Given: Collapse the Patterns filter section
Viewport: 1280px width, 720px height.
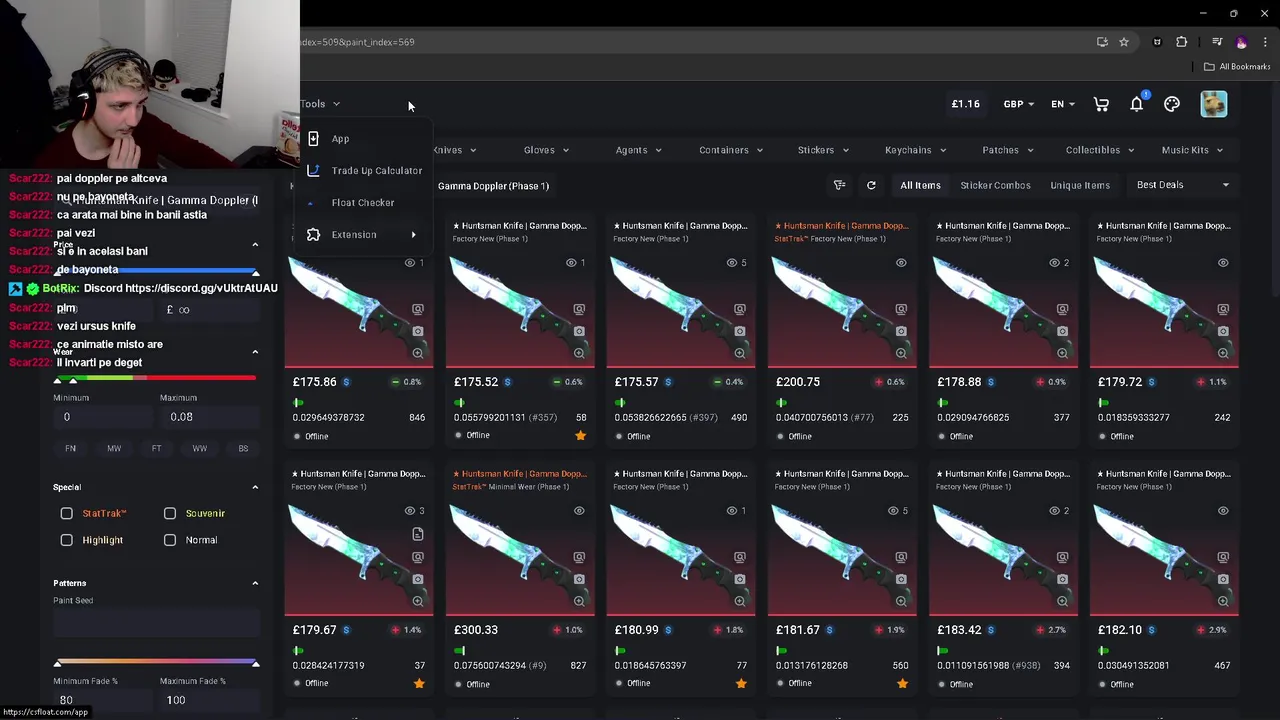Looking at the screenshot, I should [255, 583].
